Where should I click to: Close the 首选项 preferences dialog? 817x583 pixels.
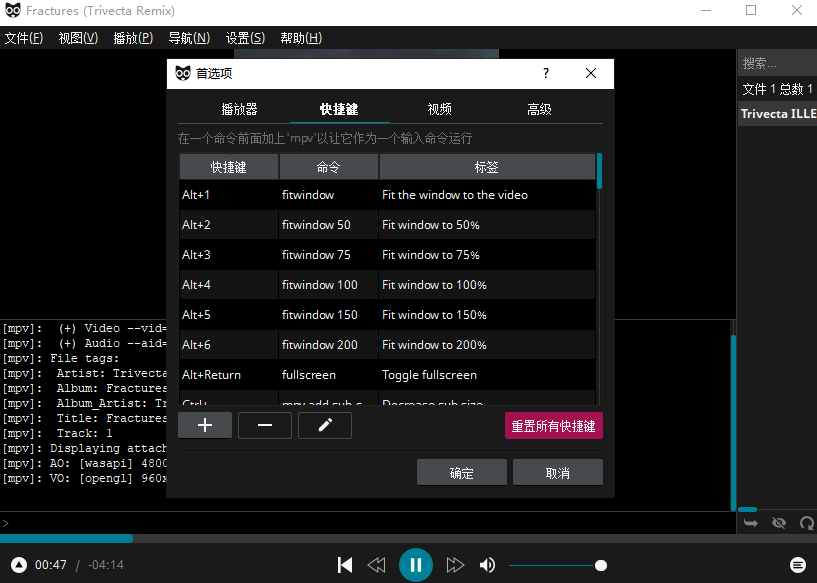tap(590, 73)
